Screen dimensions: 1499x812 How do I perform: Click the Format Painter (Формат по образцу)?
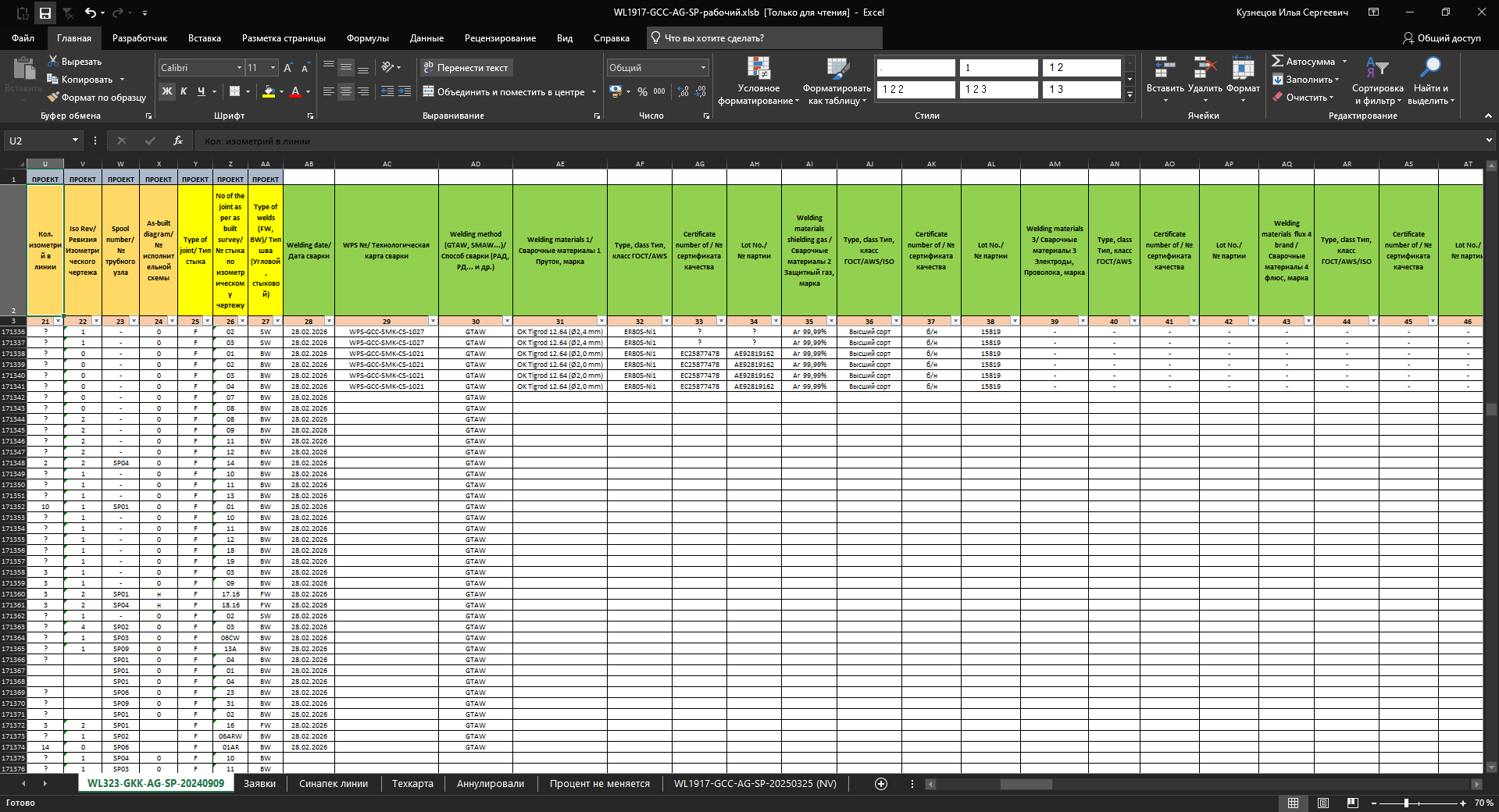coord(96,98)
